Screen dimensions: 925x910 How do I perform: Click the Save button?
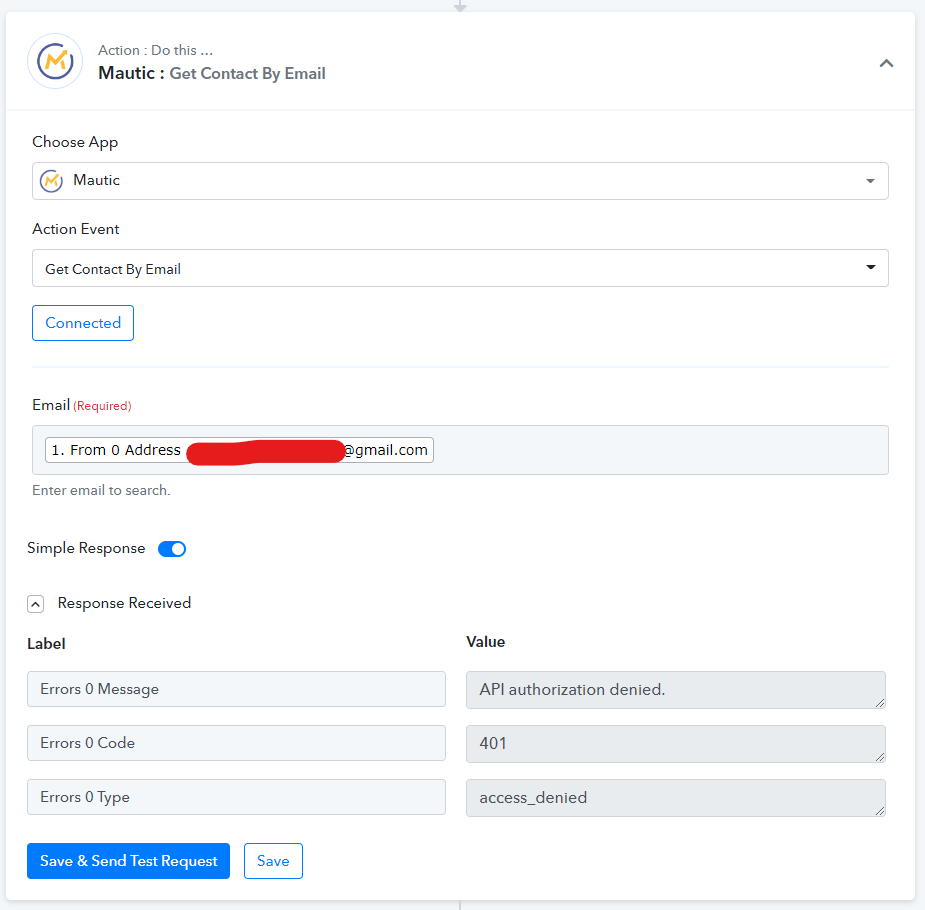[x=273, y=861]
